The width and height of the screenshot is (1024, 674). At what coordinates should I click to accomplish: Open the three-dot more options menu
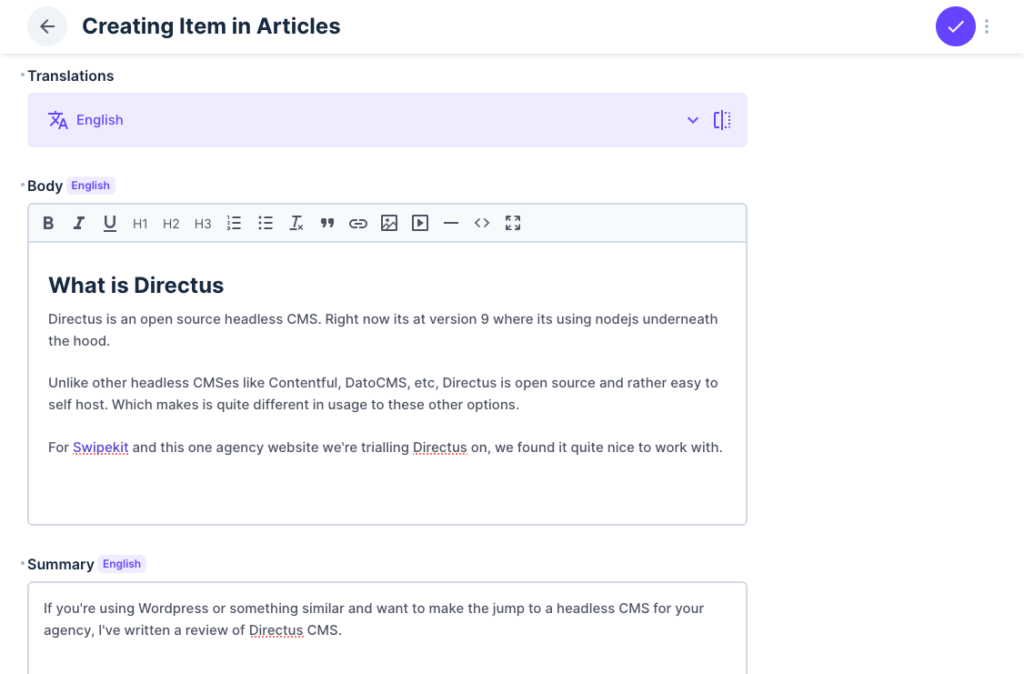[x=987, y=27]
